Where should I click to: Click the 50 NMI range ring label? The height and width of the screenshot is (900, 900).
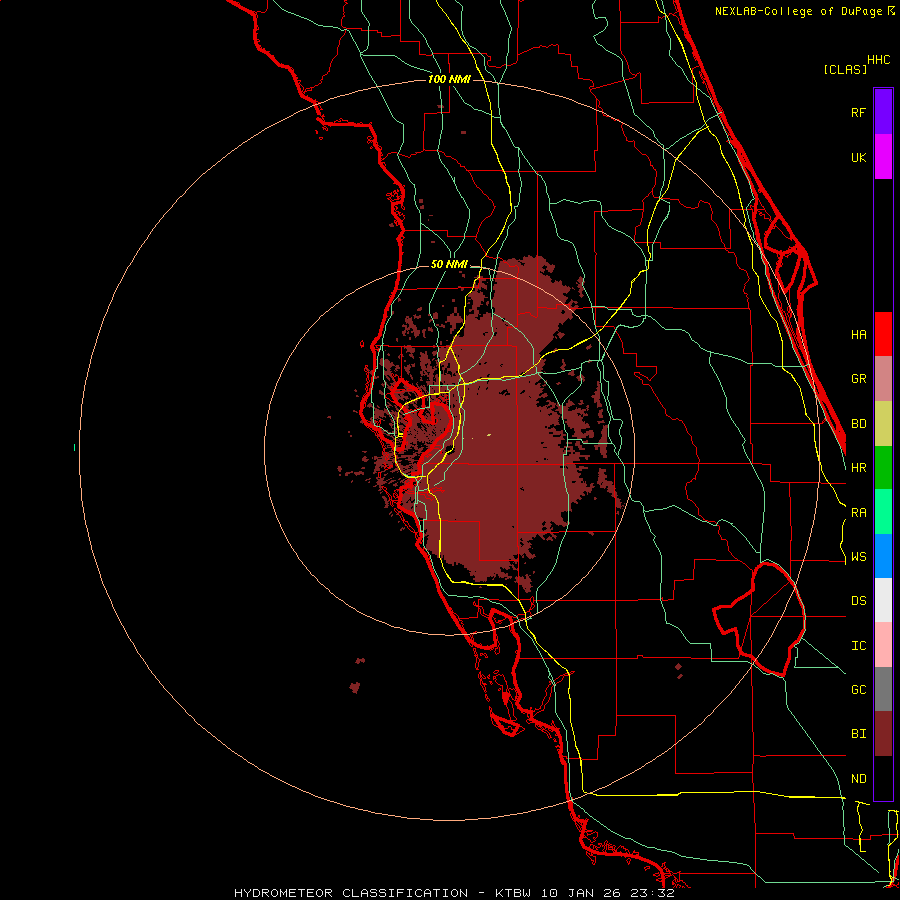[x=449, y=264]
